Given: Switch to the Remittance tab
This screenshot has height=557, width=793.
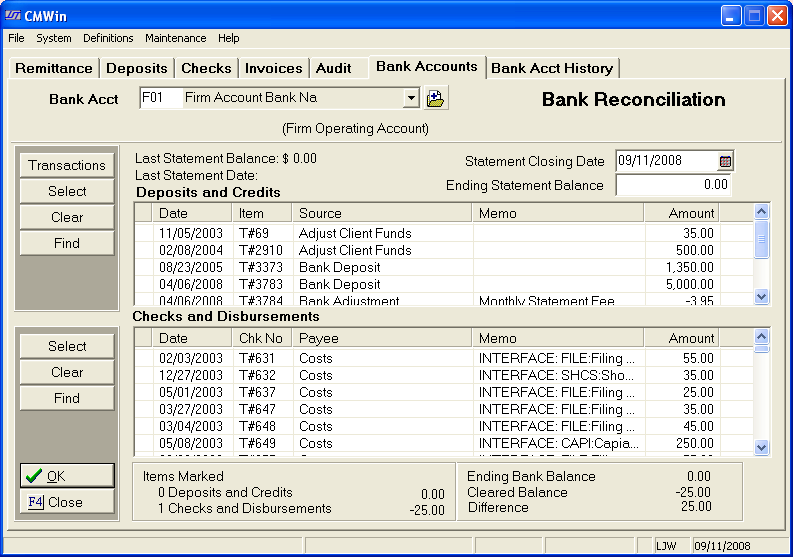Looking at the screenshot, I should 54,68.
